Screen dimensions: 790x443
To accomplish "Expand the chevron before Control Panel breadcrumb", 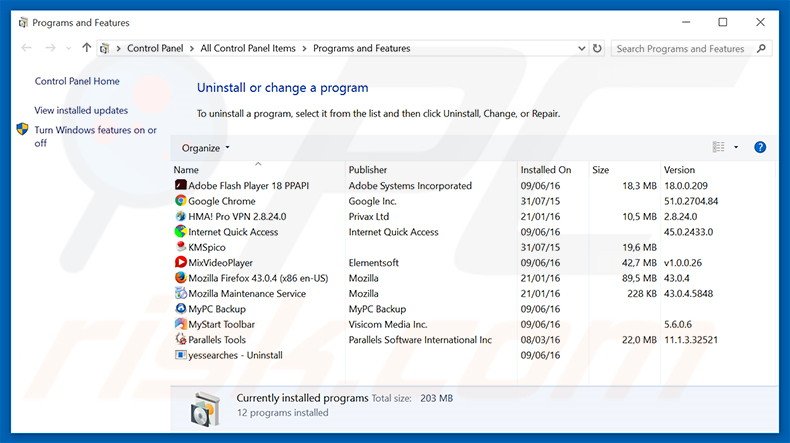I will (118, 48).
